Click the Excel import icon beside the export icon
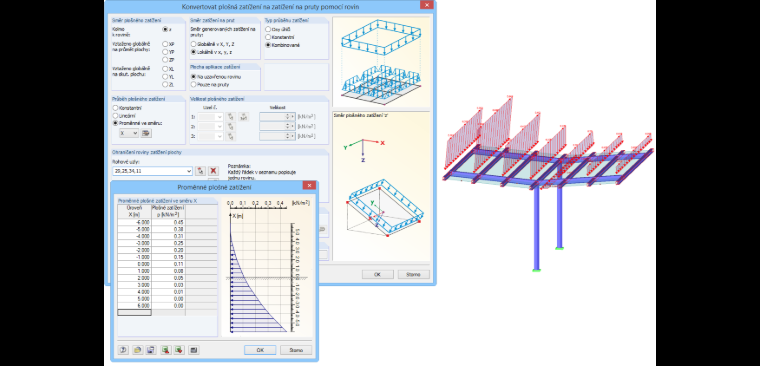Image resolution: width=760 pixels, height=366 pixels. 179,350
